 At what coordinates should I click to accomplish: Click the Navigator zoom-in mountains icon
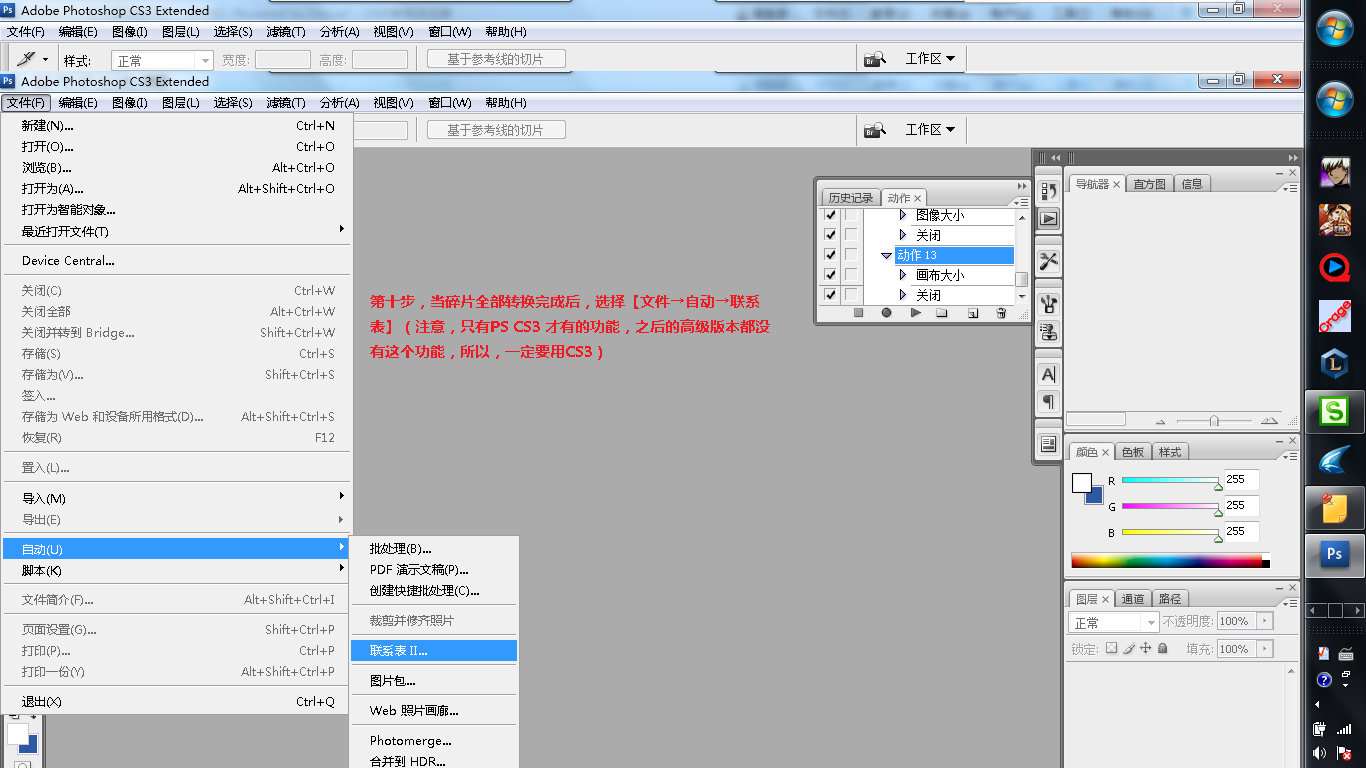pos(1269,421)
